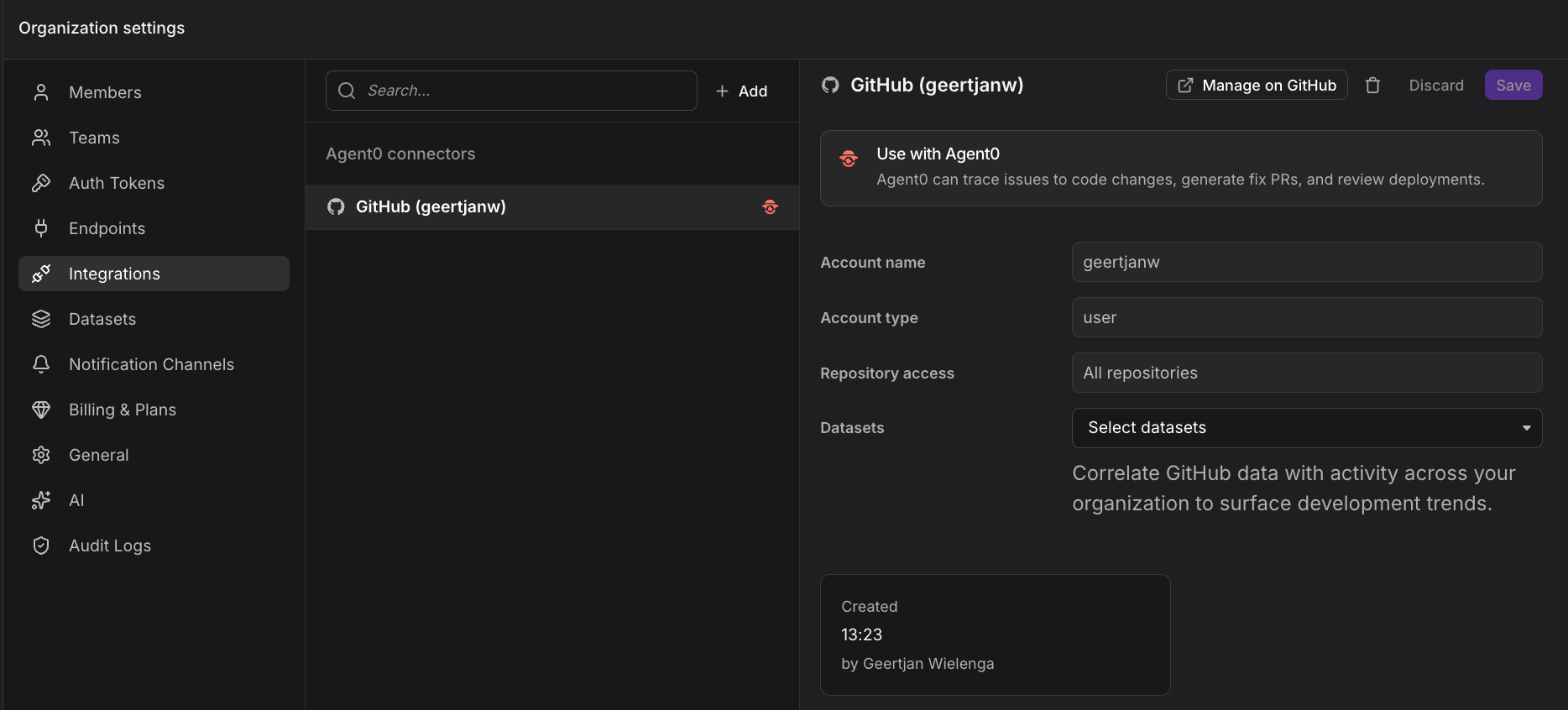Click the Repository access field
1568x710 pixels.
click(1307, 373)
